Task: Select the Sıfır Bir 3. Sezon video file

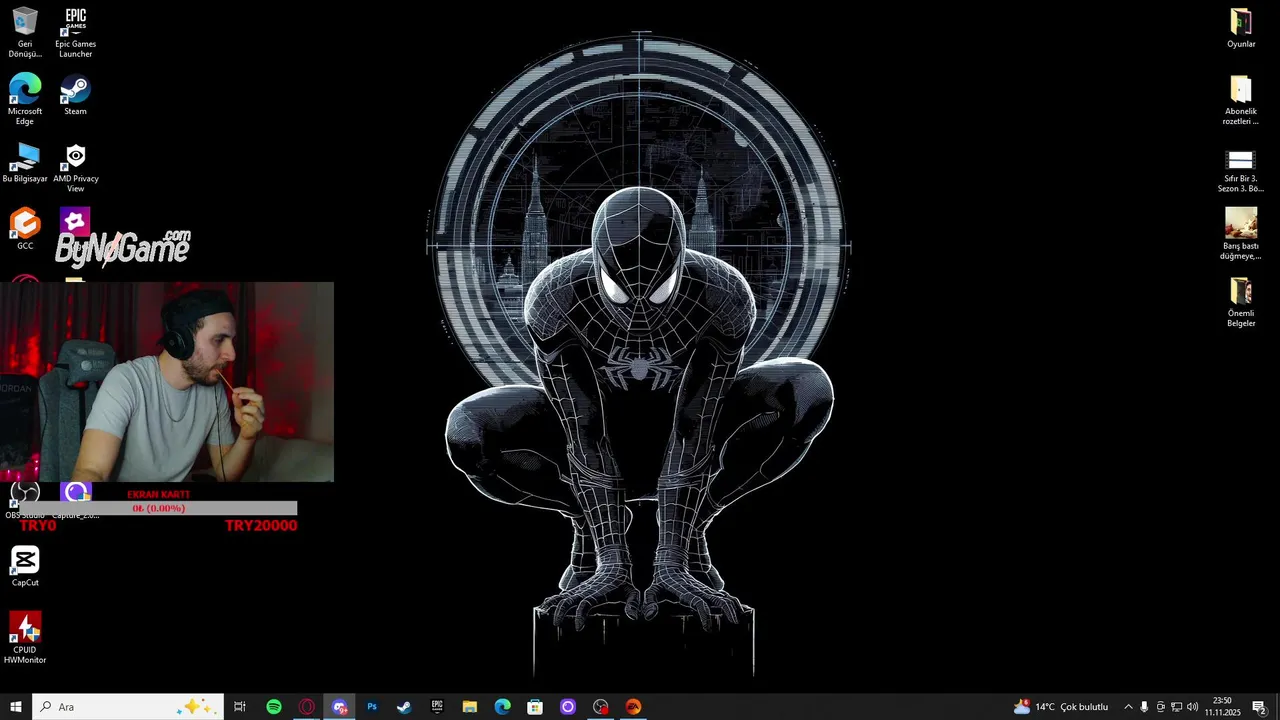Action: [x=1241, y=170]
